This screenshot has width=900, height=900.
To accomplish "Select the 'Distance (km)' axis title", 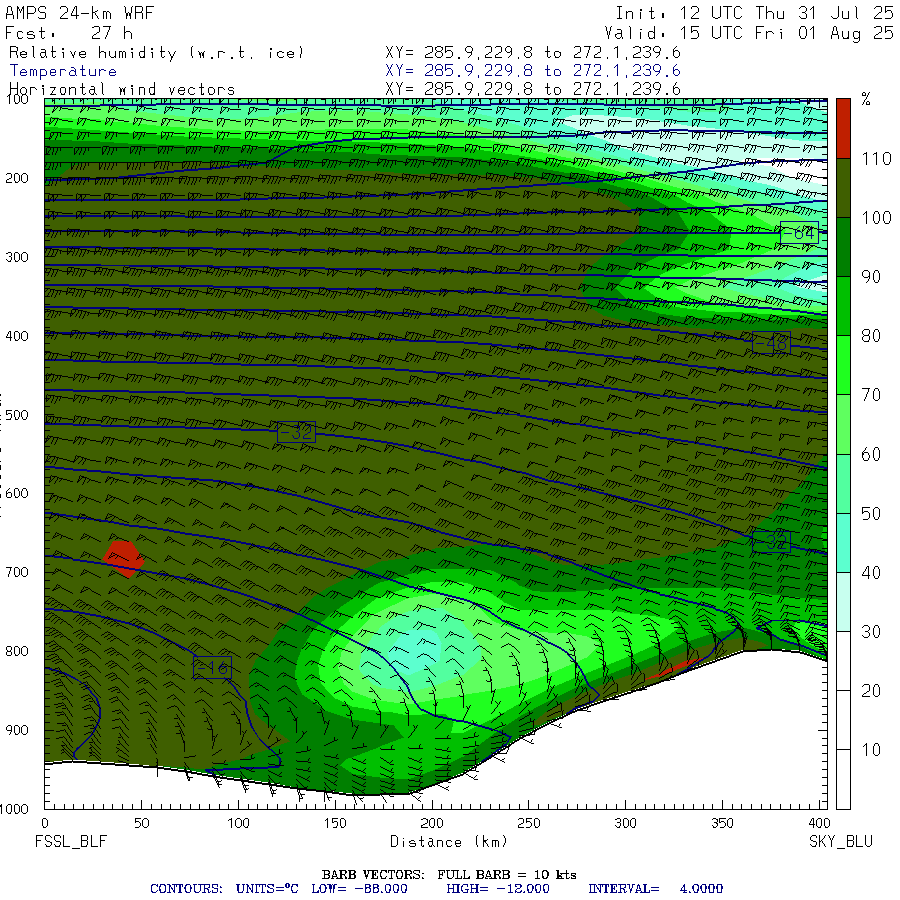I will pyautogui.click(x=449, y=841).
